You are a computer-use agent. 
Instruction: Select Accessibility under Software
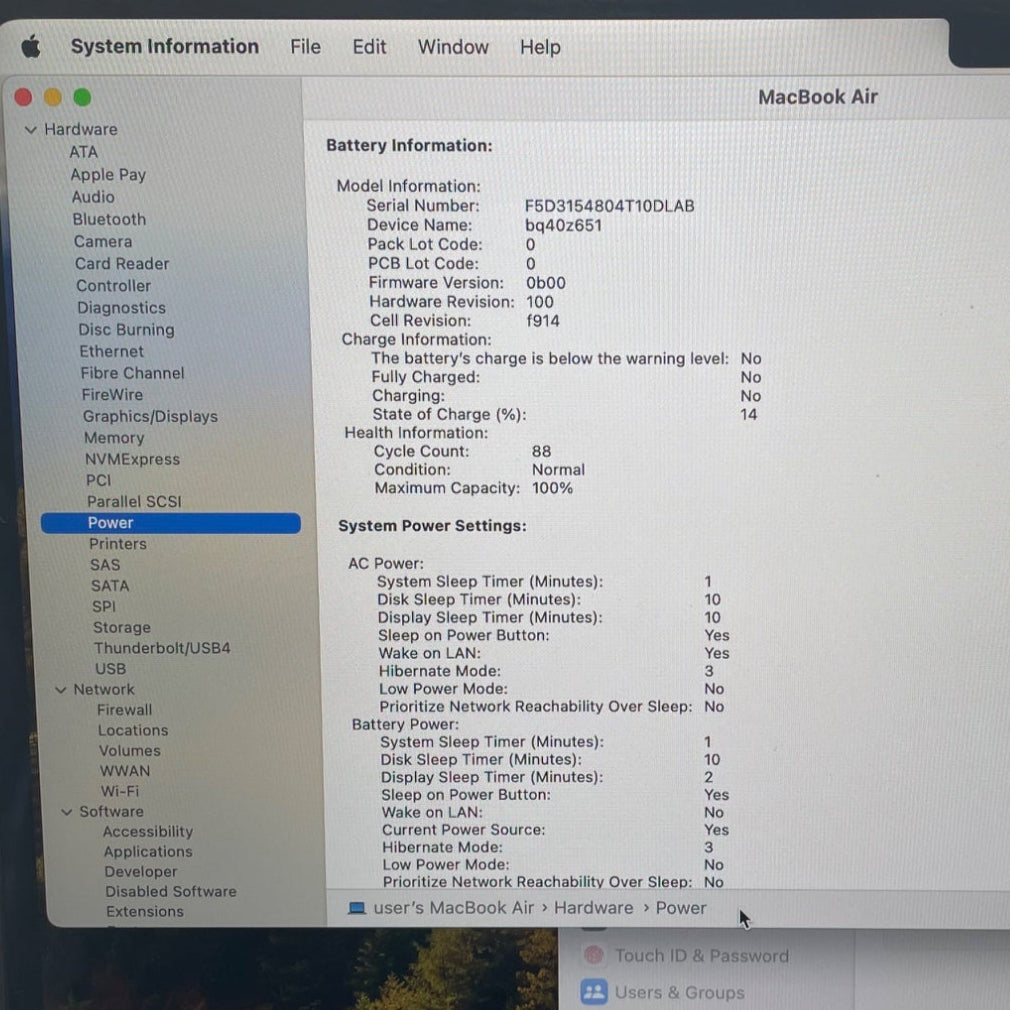point(148,832)
